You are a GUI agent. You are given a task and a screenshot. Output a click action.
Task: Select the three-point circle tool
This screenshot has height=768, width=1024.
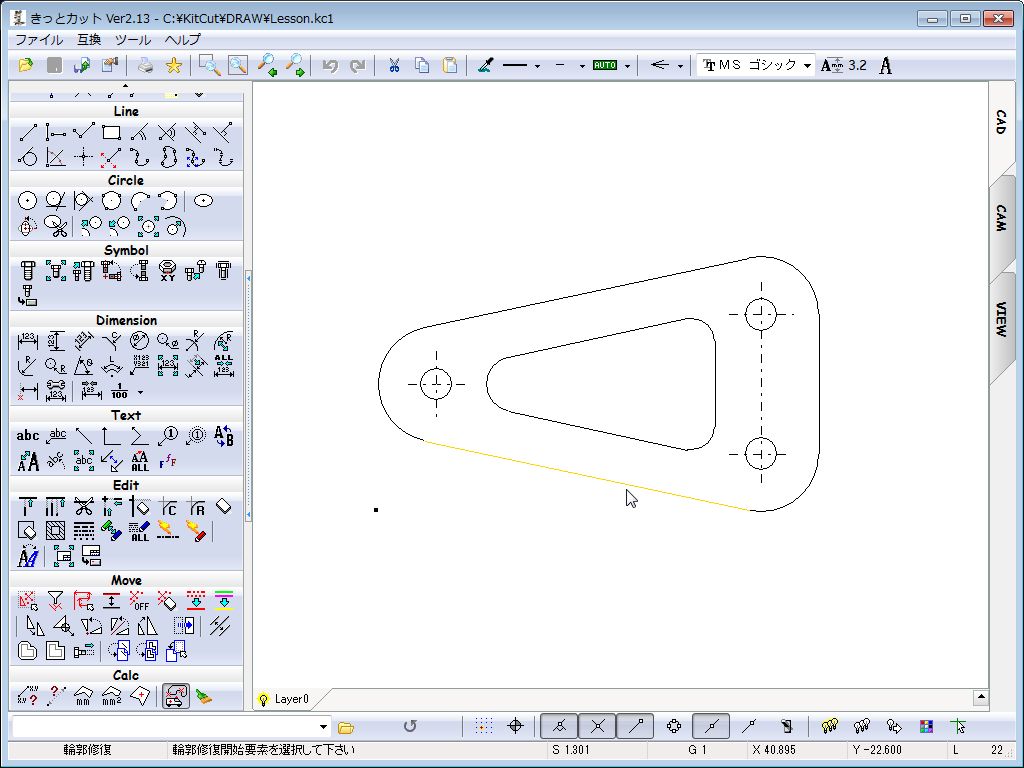coord(112,201)
